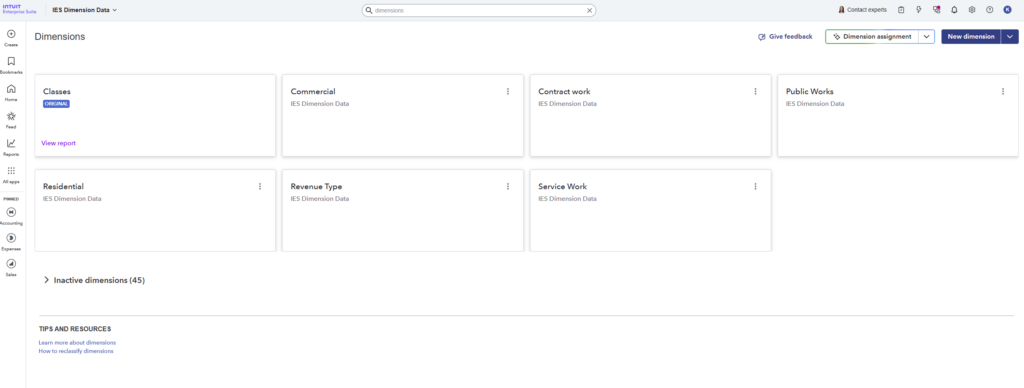Open the chat icon with the notification dot

pyautogui.click(x=936, y=10)
